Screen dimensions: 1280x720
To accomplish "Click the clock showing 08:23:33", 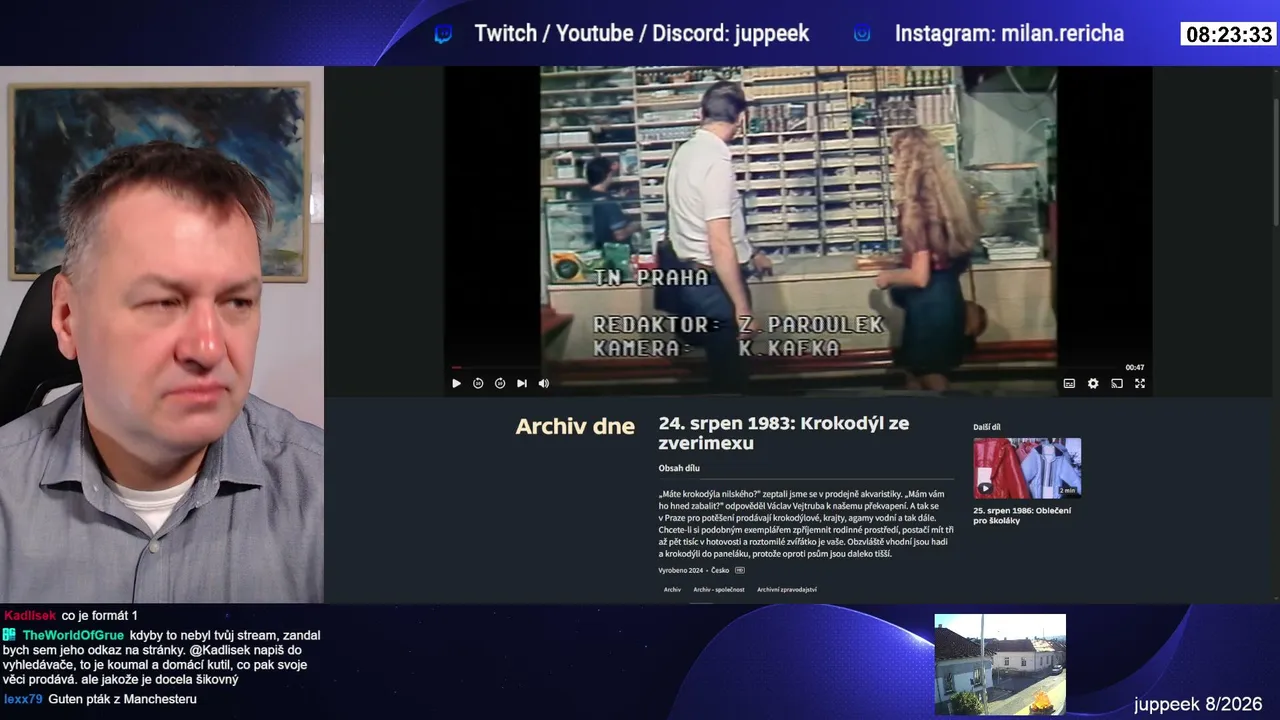I will coord(1229,35).
